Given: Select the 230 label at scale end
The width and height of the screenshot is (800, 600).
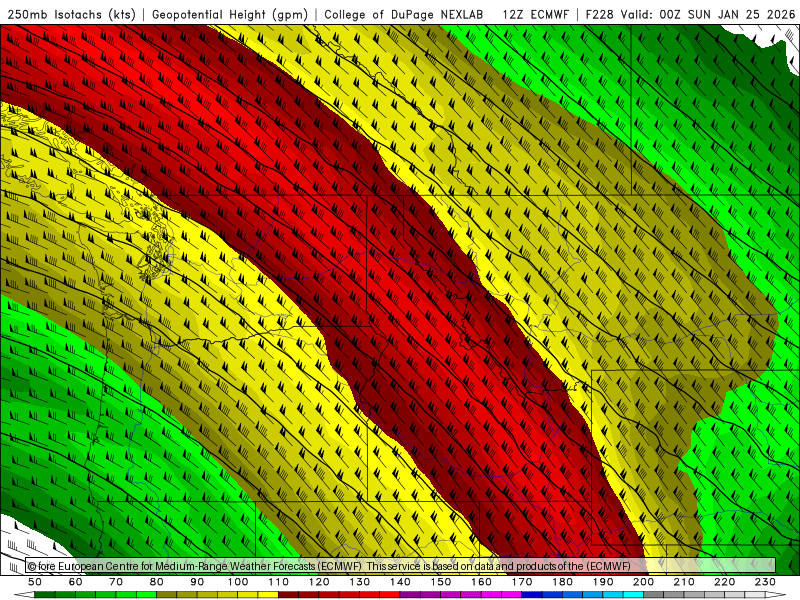Looking at the screenshot, I should pos(765,582).
